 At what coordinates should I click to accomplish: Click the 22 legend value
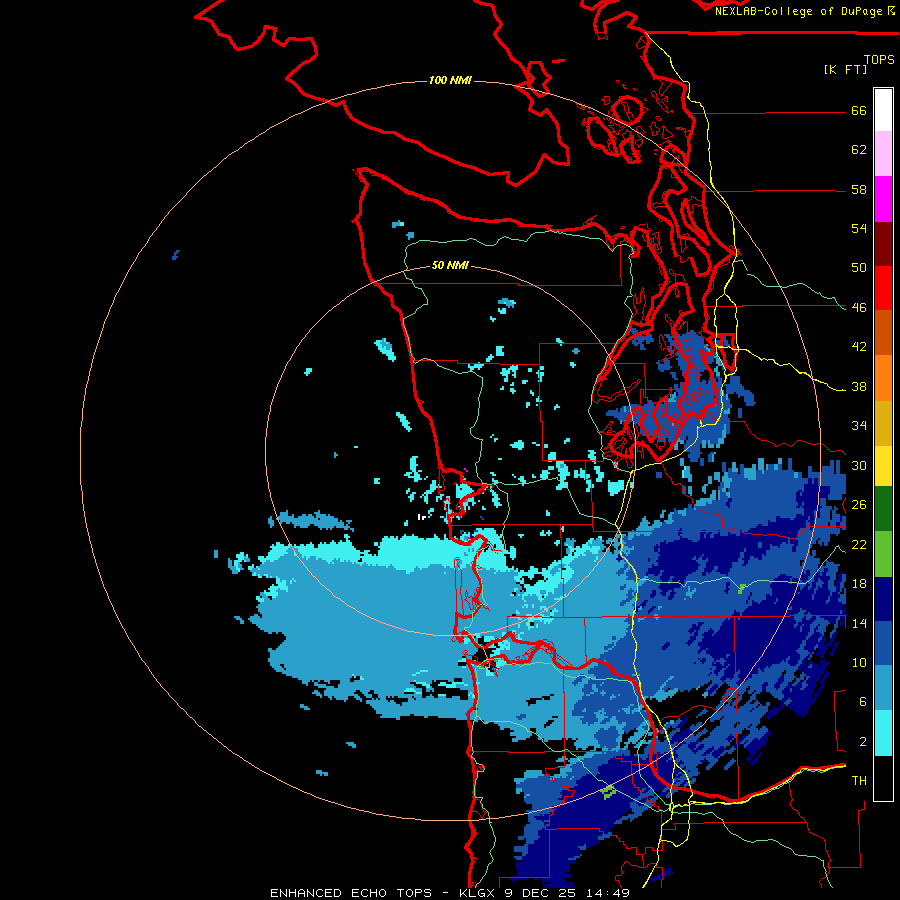pos(859,544)
